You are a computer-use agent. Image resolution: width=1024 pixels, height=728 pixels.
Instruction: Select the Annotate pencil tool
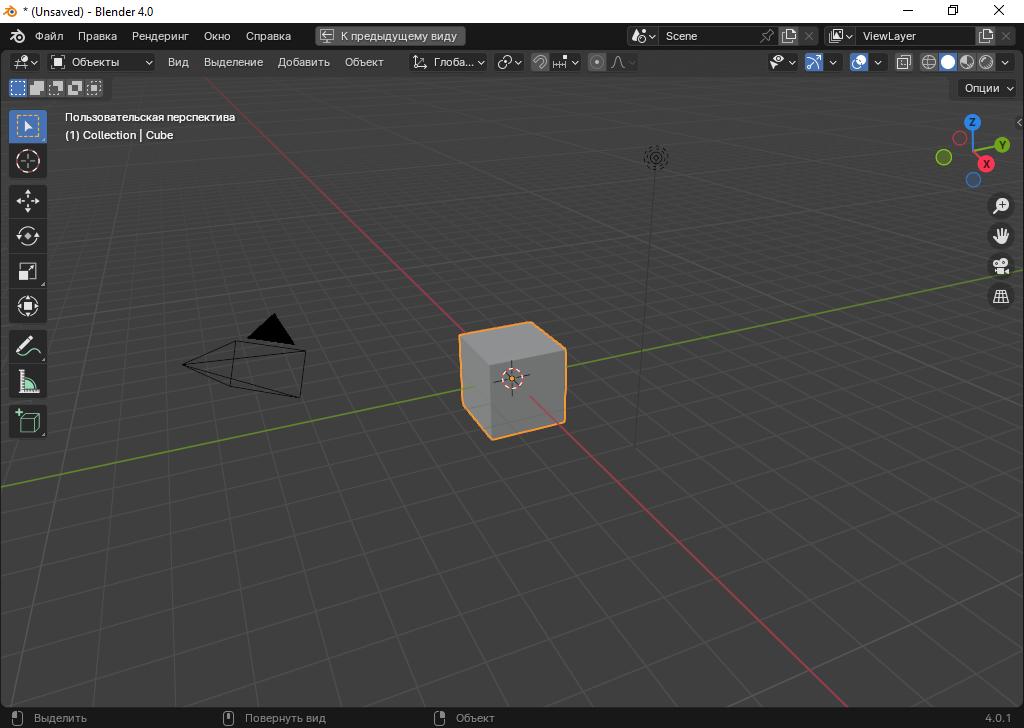tap(28, 347)
